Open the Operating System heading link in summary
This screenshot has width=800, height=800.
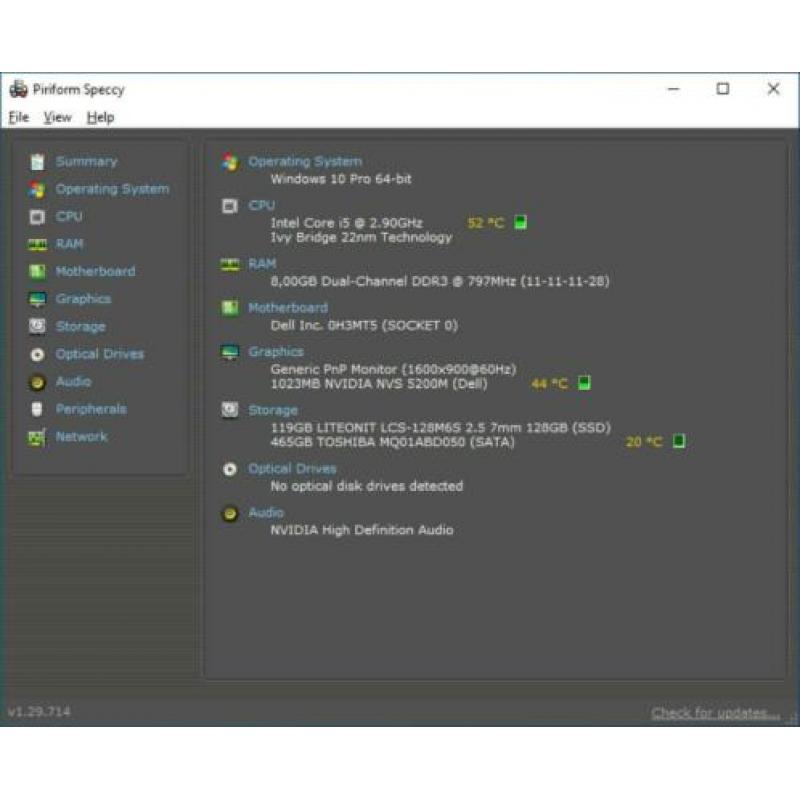click(305, 162)
